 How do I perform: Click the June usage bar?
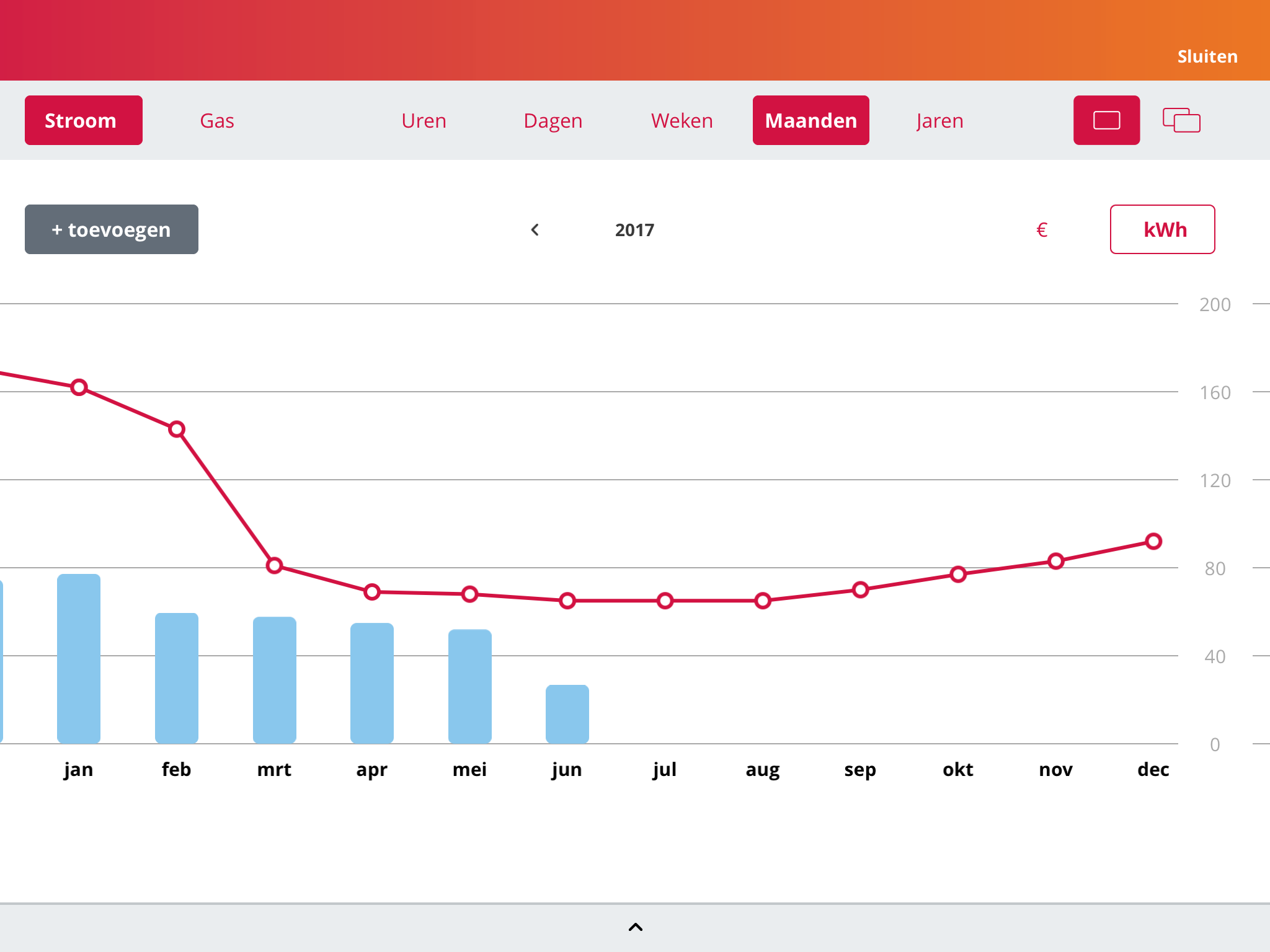(x=567, y=714)
